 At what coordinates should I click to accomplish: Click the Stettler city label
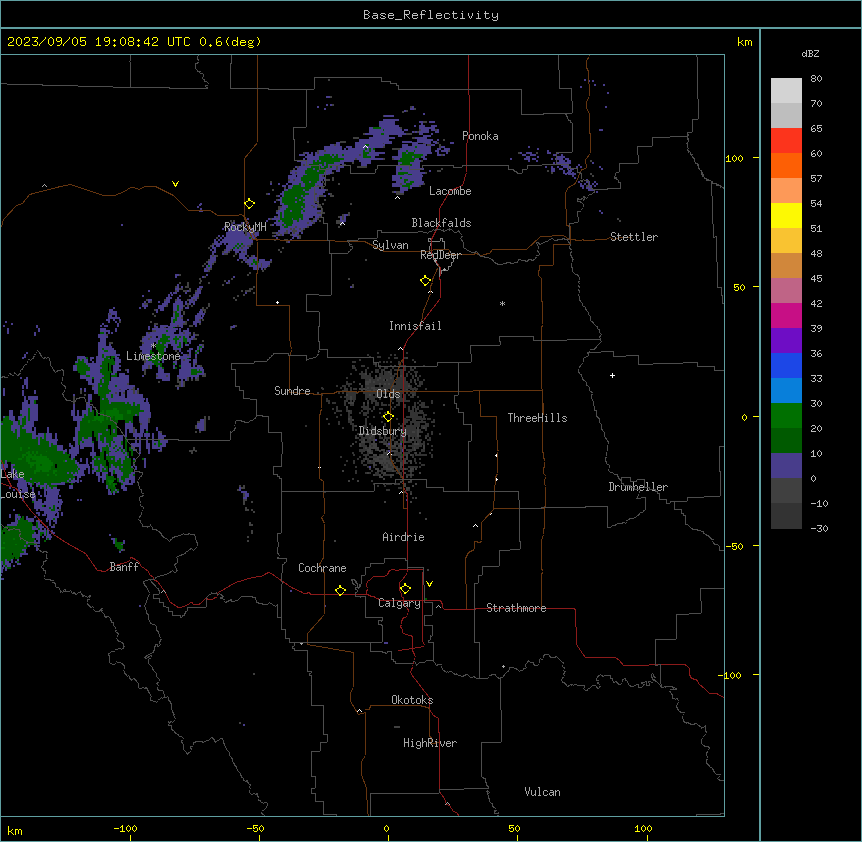(x=633, y=237)
